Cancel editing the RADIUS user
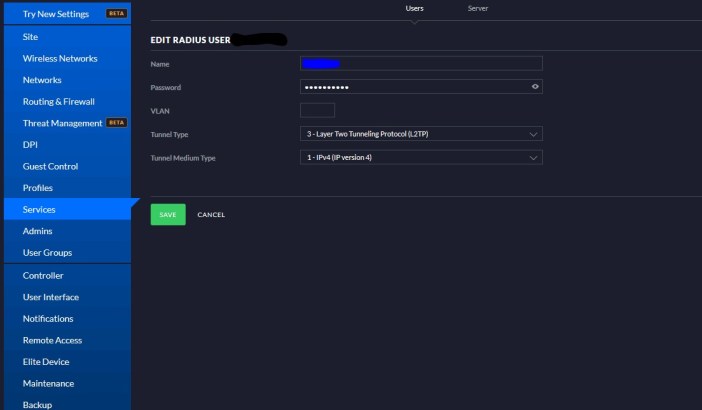Image resolution: width=702 pixels, height=410 pixels. pyautogui.click(x=211, y=214)
